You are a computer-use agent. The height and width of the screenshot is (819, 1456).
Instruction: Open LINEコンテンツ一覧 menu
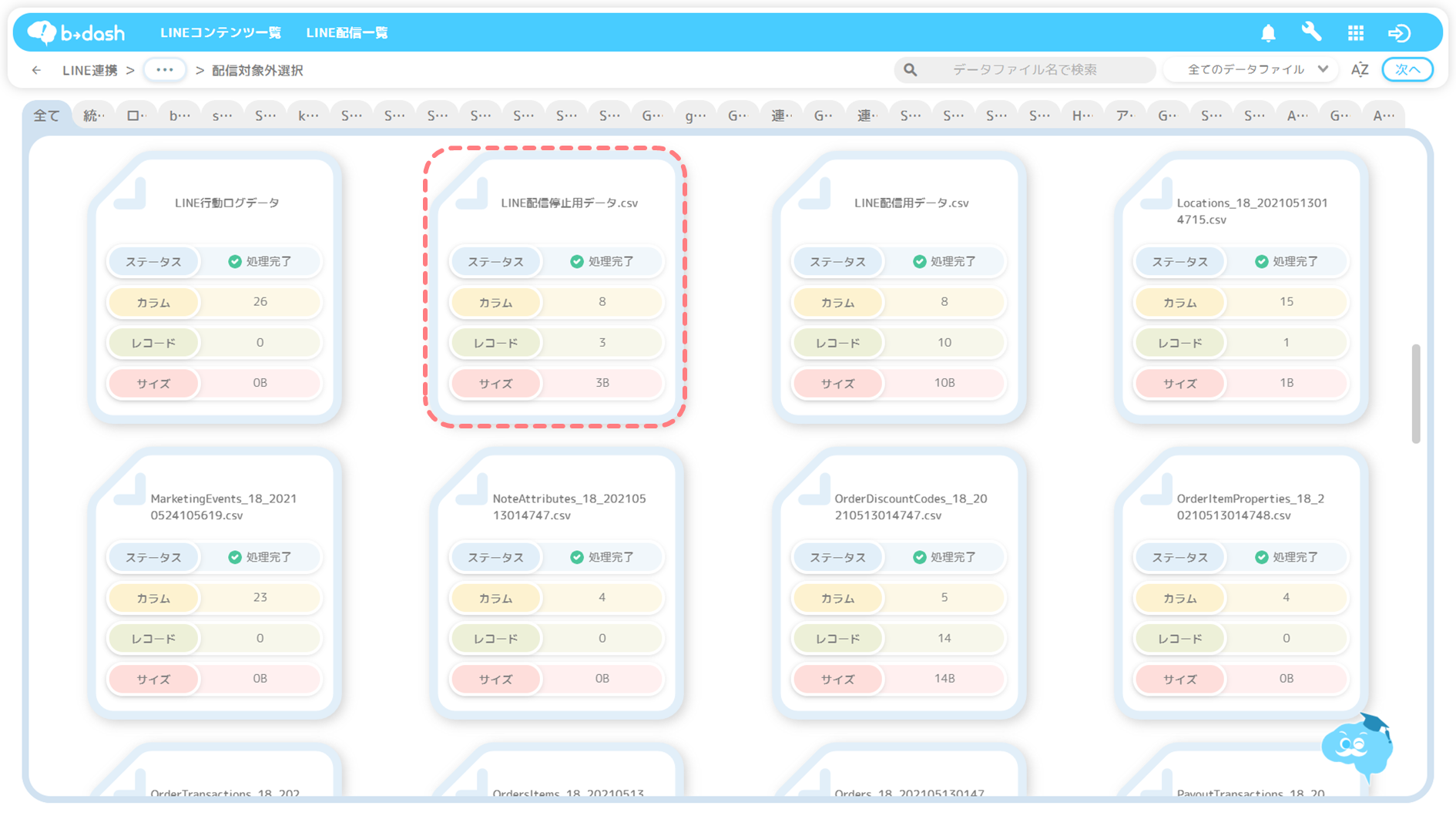220,32
